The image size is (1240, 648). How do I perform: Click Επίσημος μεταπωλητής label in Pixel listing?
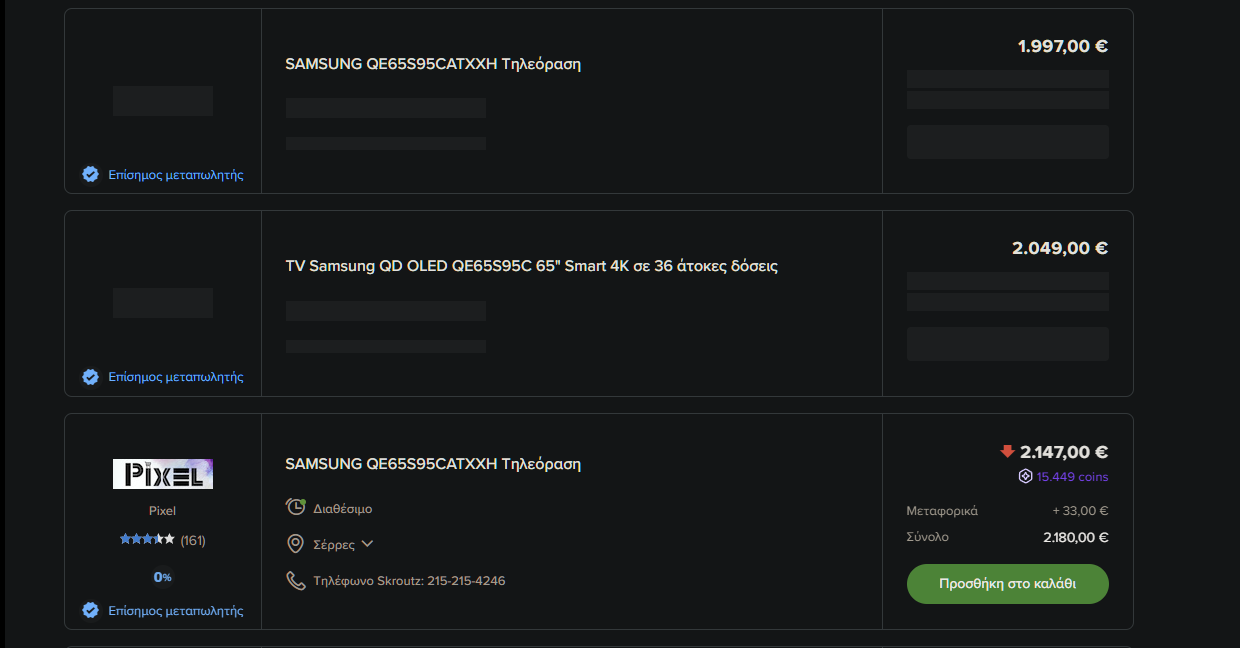tap(176, 610)
